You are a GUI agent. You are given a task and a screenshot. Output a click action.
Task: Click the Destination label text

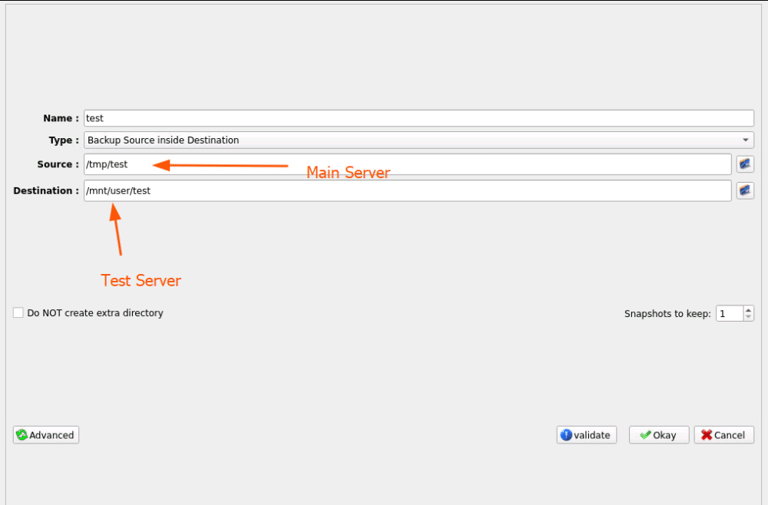tap(46, 191)
